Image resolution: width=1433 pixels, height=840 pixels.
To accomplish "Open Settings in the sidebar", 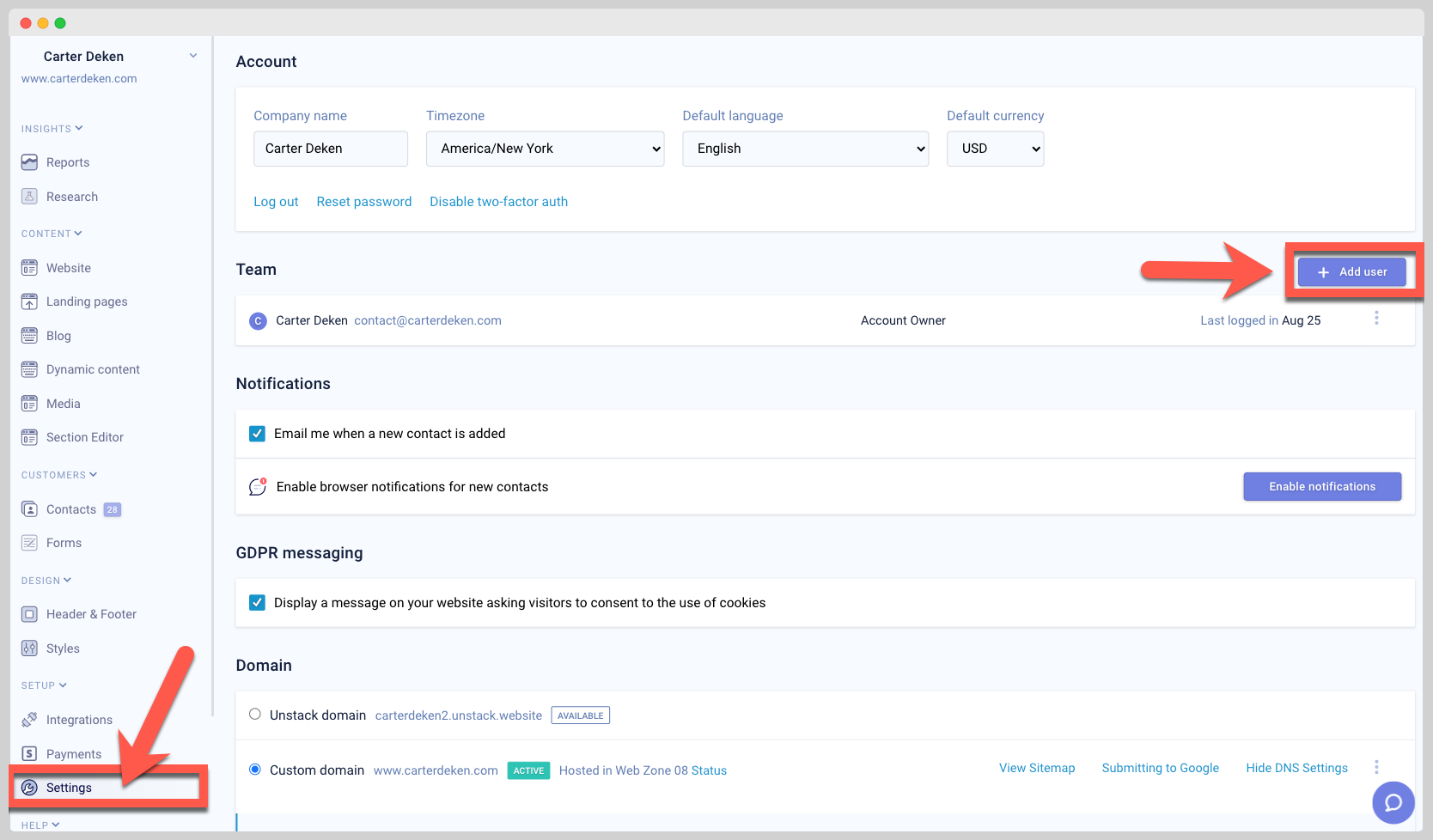I will point(69,788).
